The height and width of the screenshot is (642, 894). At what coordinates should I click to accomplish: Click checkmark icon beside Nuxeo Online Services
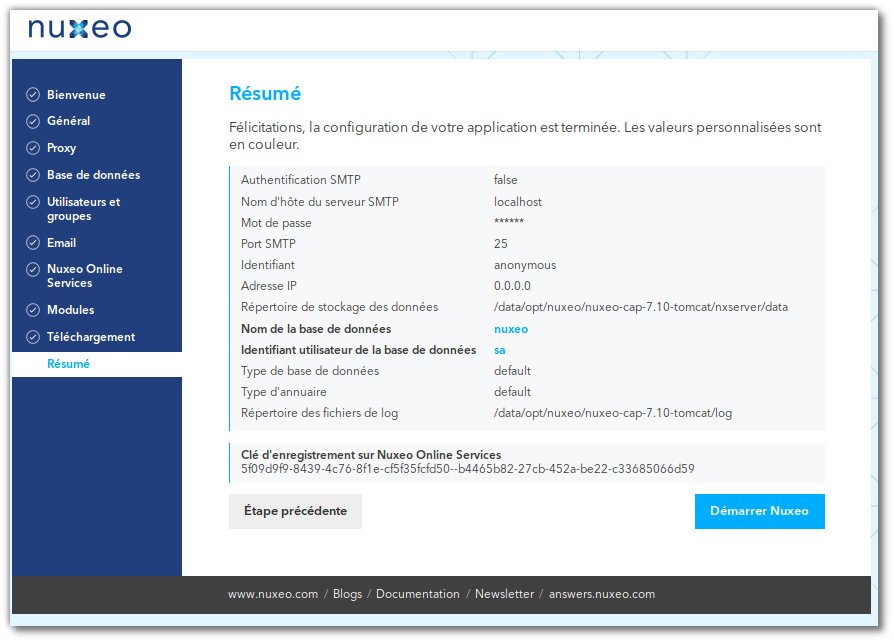33,269
